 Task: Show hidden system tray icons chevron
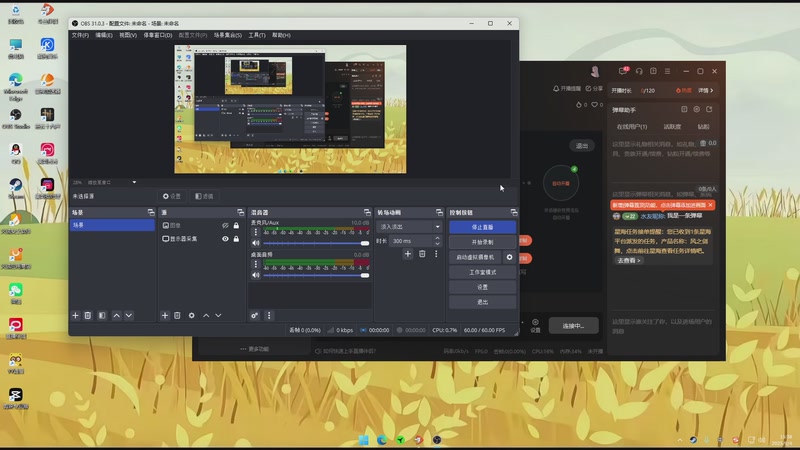coord(680,440)
